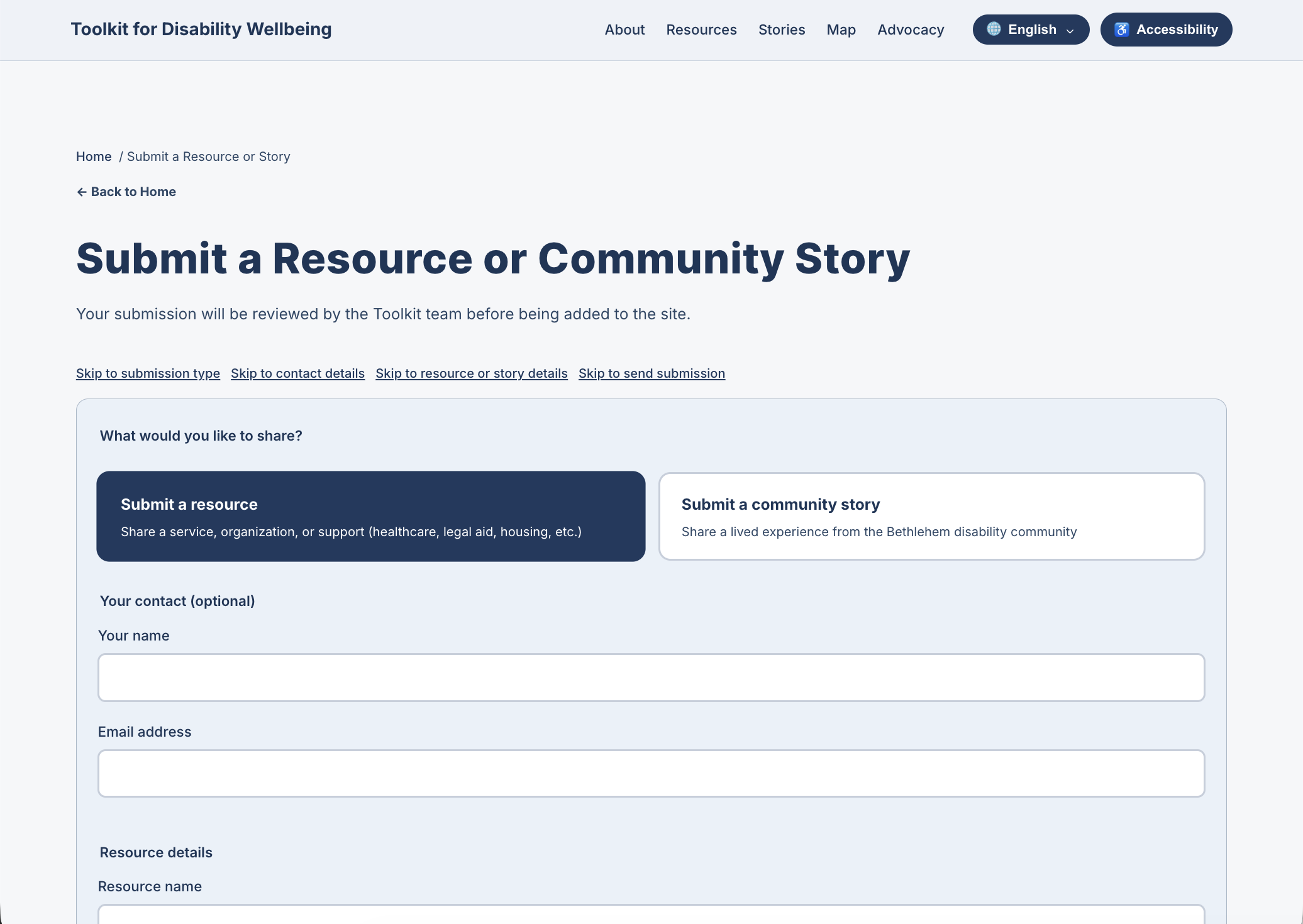The image size is (1303, 924).
Task: Choose Submit a community story option
Action: tap(931, 516)
